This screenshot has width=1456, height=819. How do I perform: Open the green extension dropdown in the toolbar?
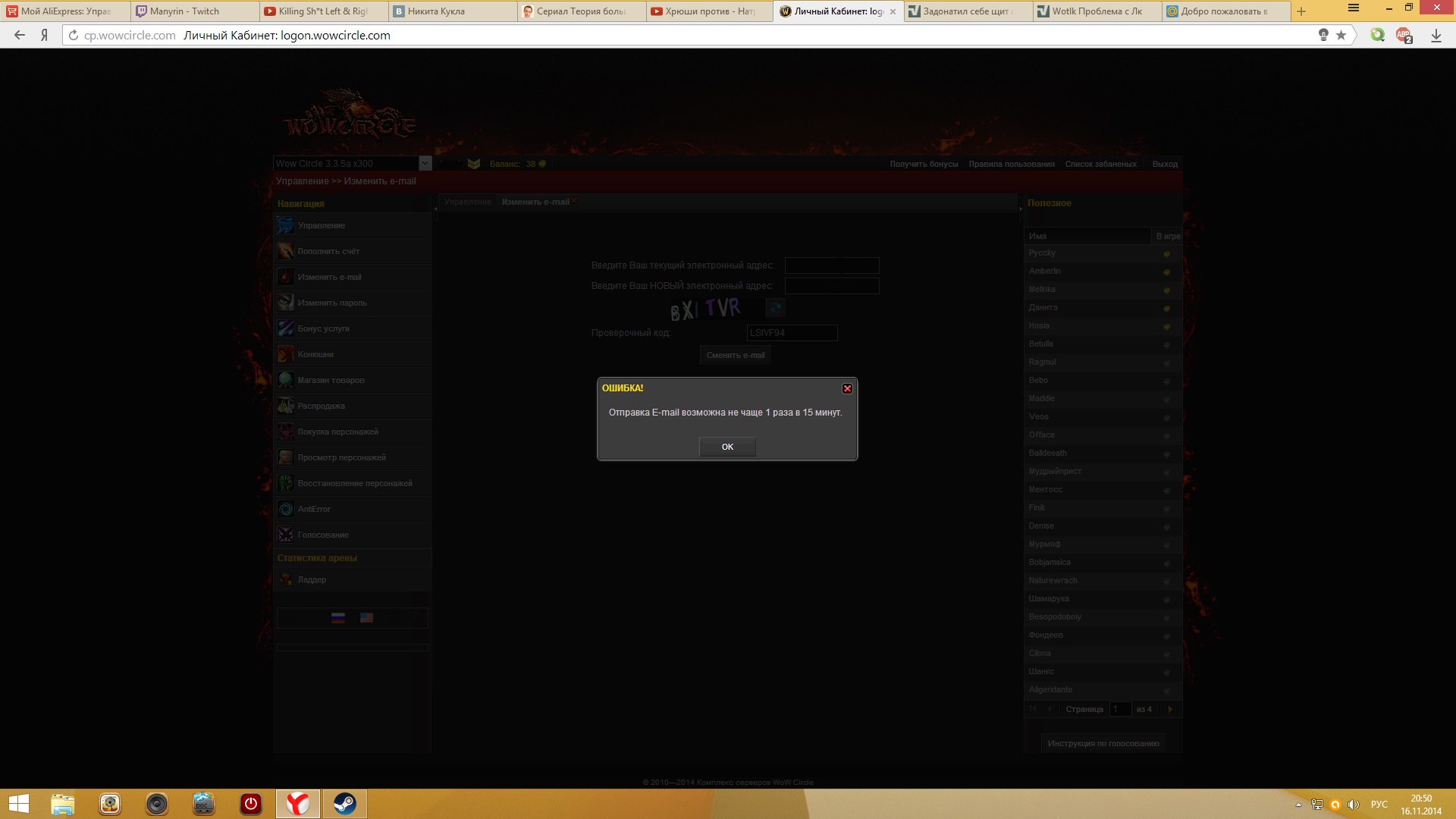(x=1378, y=35)
